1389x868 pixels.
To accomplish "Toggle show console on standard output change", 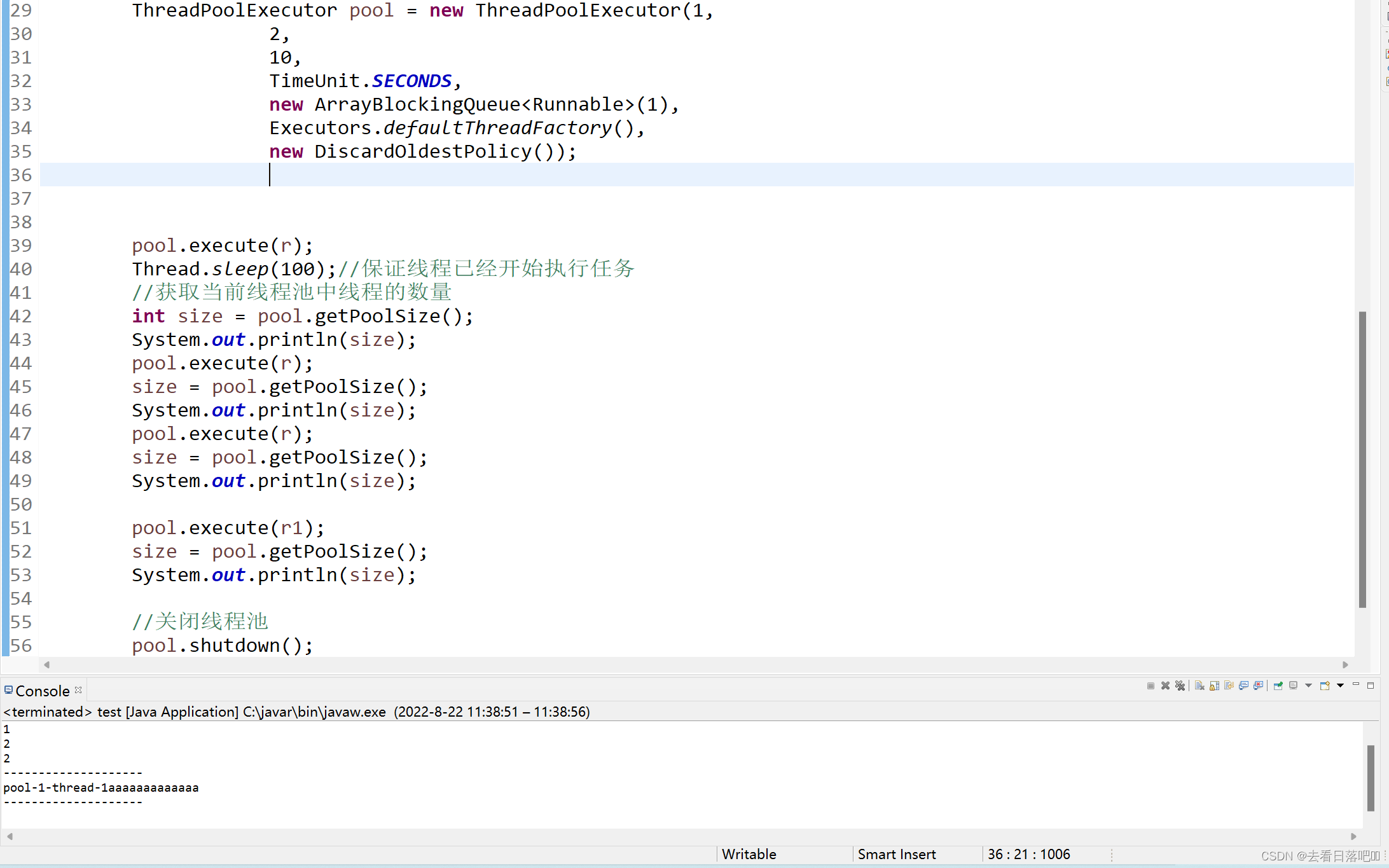I will pyautogui.click(x=1243, y=685).
